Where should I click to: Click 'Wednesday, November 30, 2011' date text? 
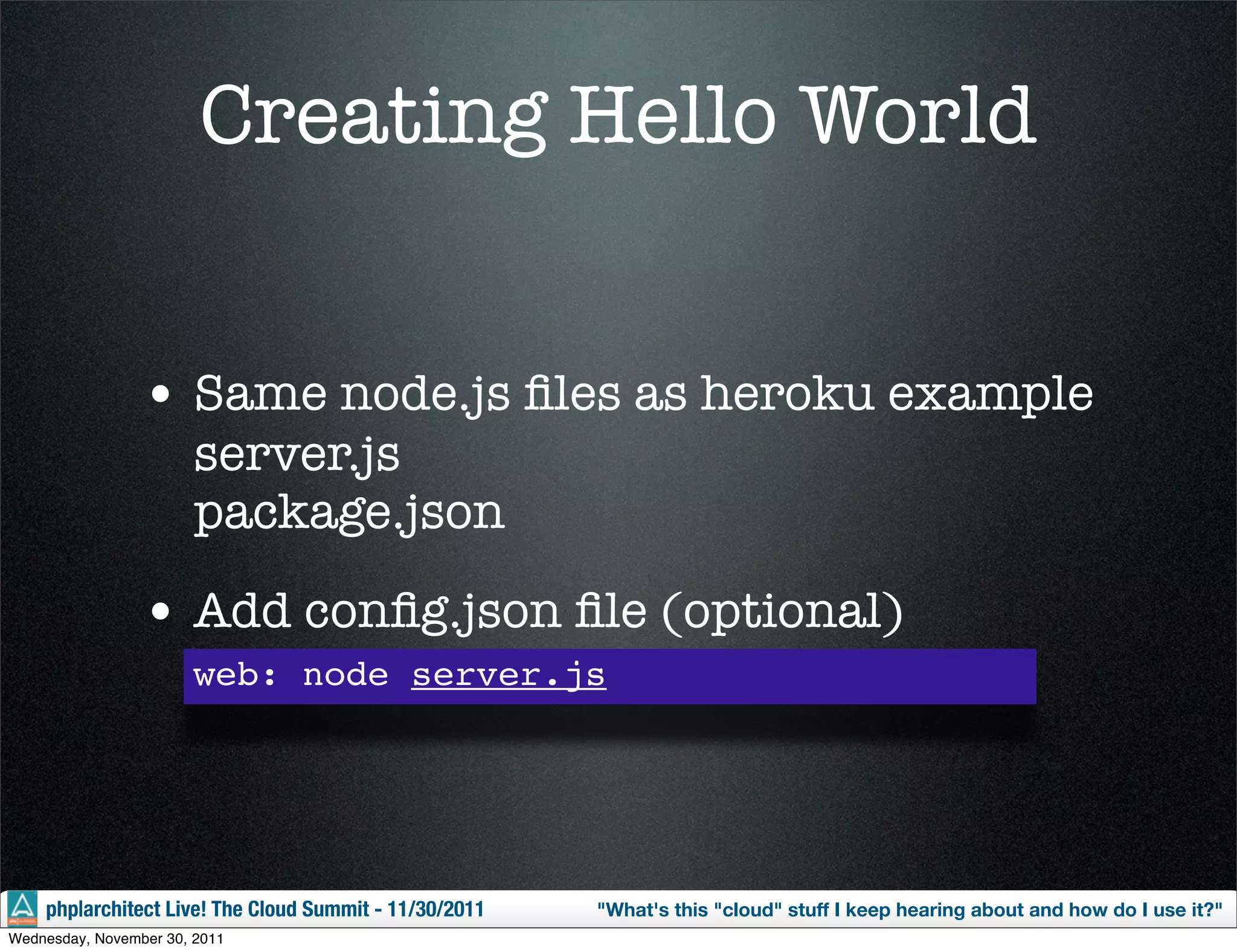pyautogui.click(x=116, y=939)
